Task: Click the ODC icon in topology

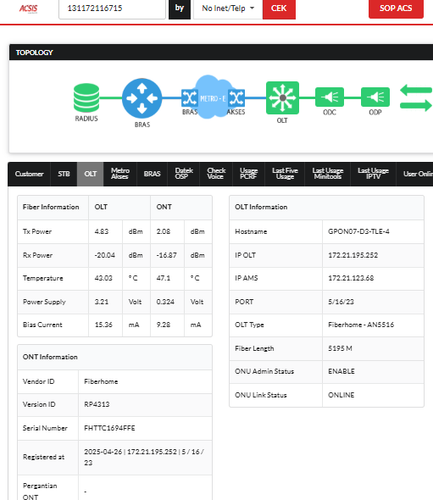Action: (329, 97)
